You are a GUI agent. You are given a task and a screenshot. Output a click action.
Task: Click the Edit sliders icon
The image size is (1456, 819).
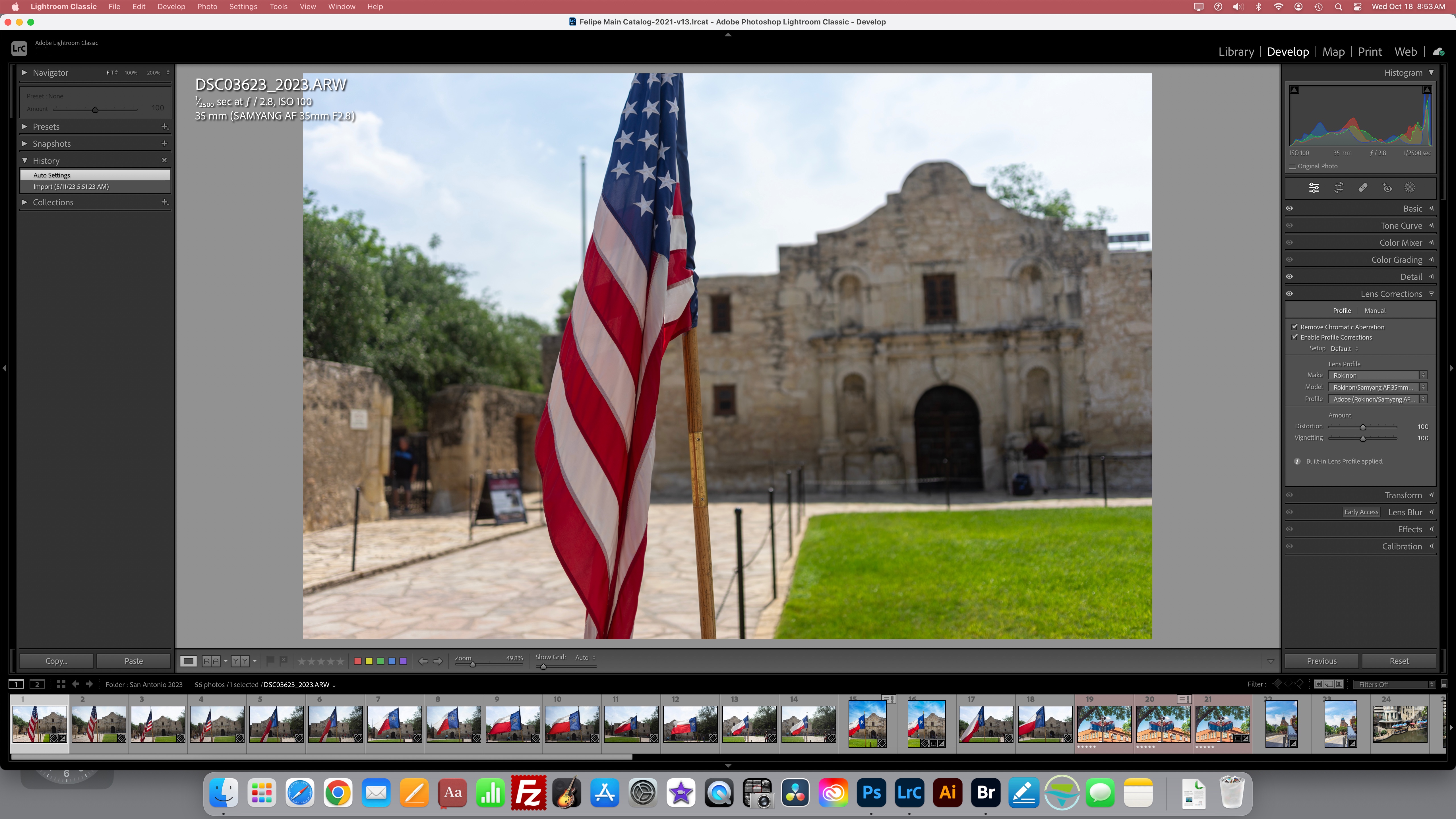click(1314, 188)
